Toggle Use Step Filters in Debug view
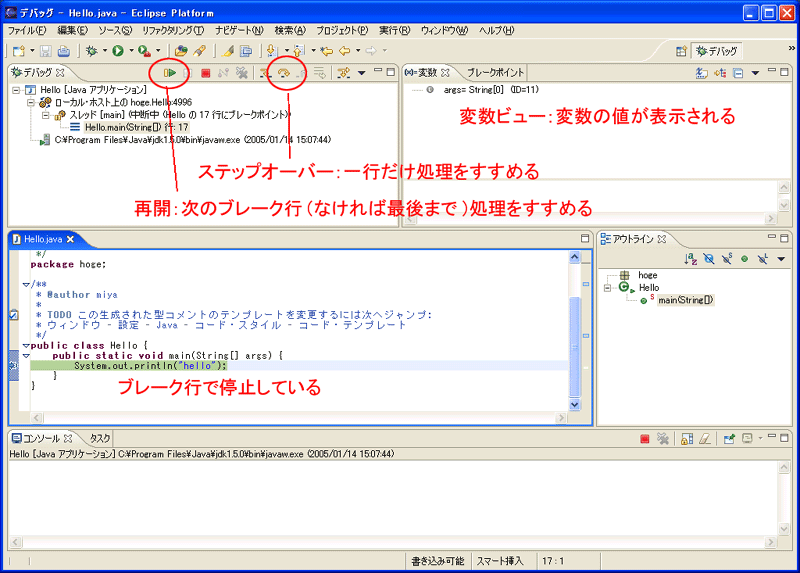The image size is (800, 573). pyautogui.click(x=343, y=73)
